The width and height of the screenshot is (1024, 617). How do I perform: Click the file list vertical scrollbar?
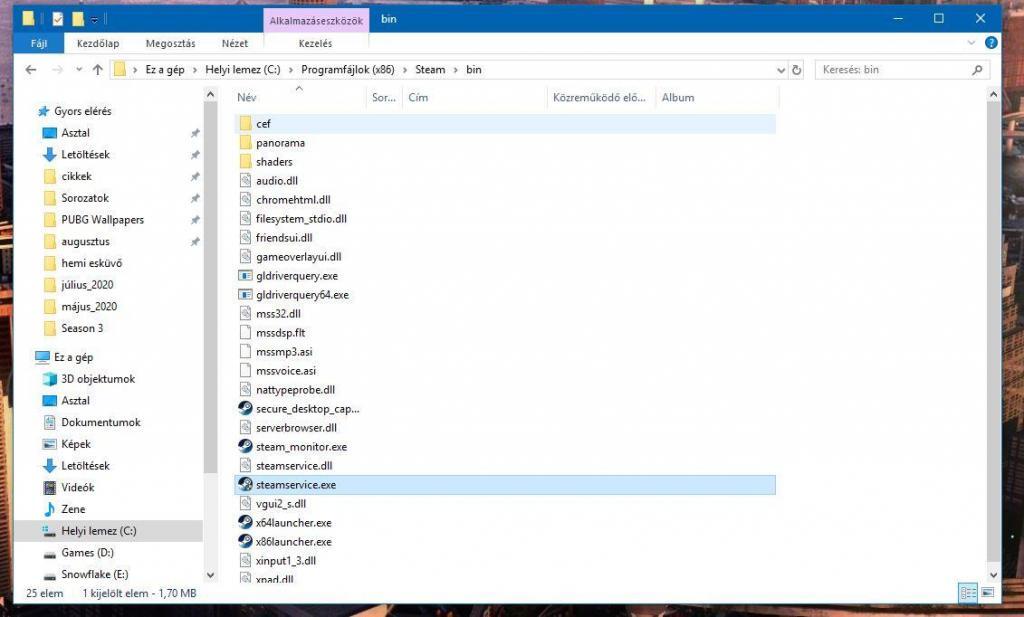point(993,330)
